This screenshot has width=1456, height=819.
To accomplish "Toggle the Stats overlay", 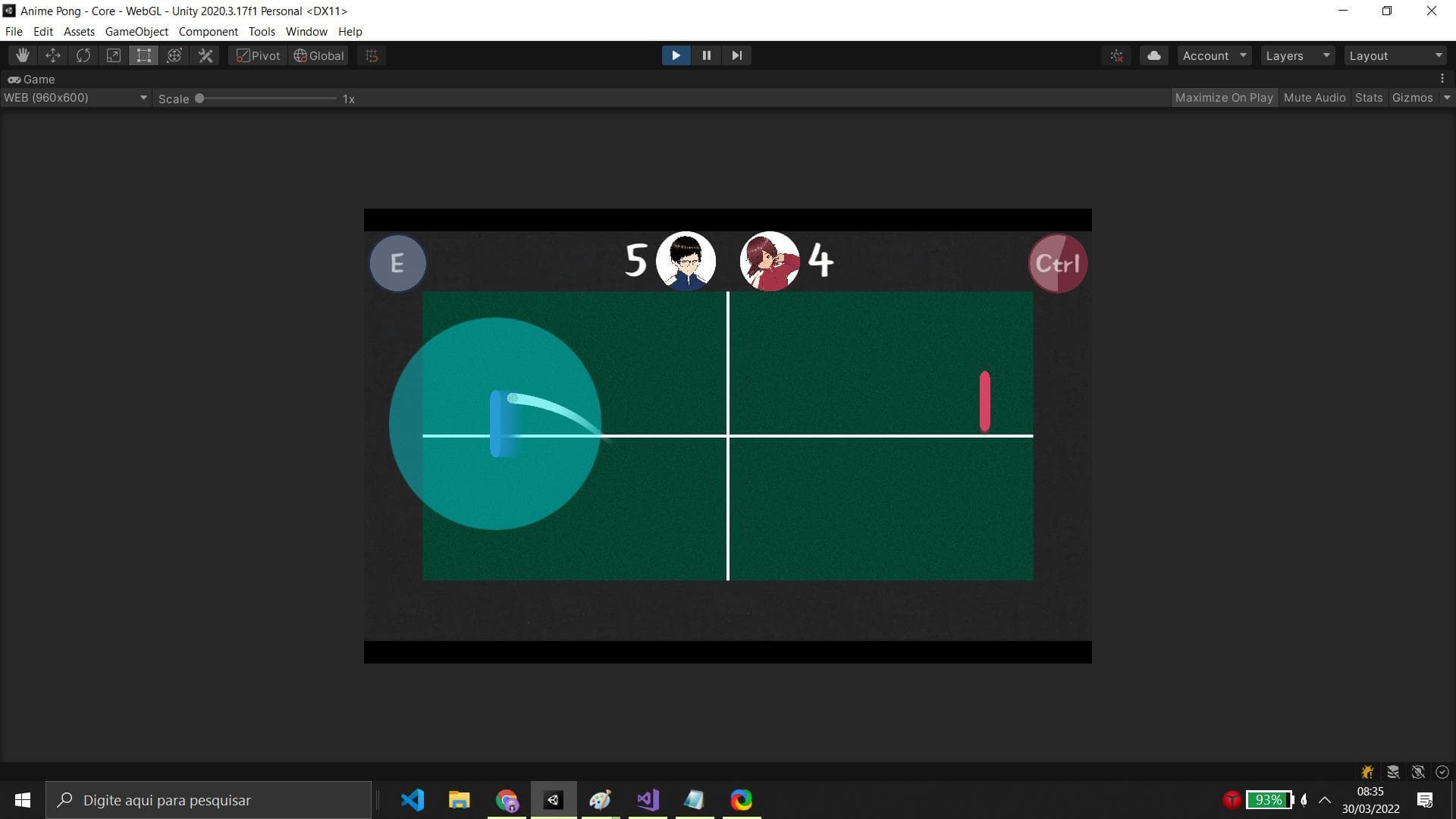I will 1368,98.
